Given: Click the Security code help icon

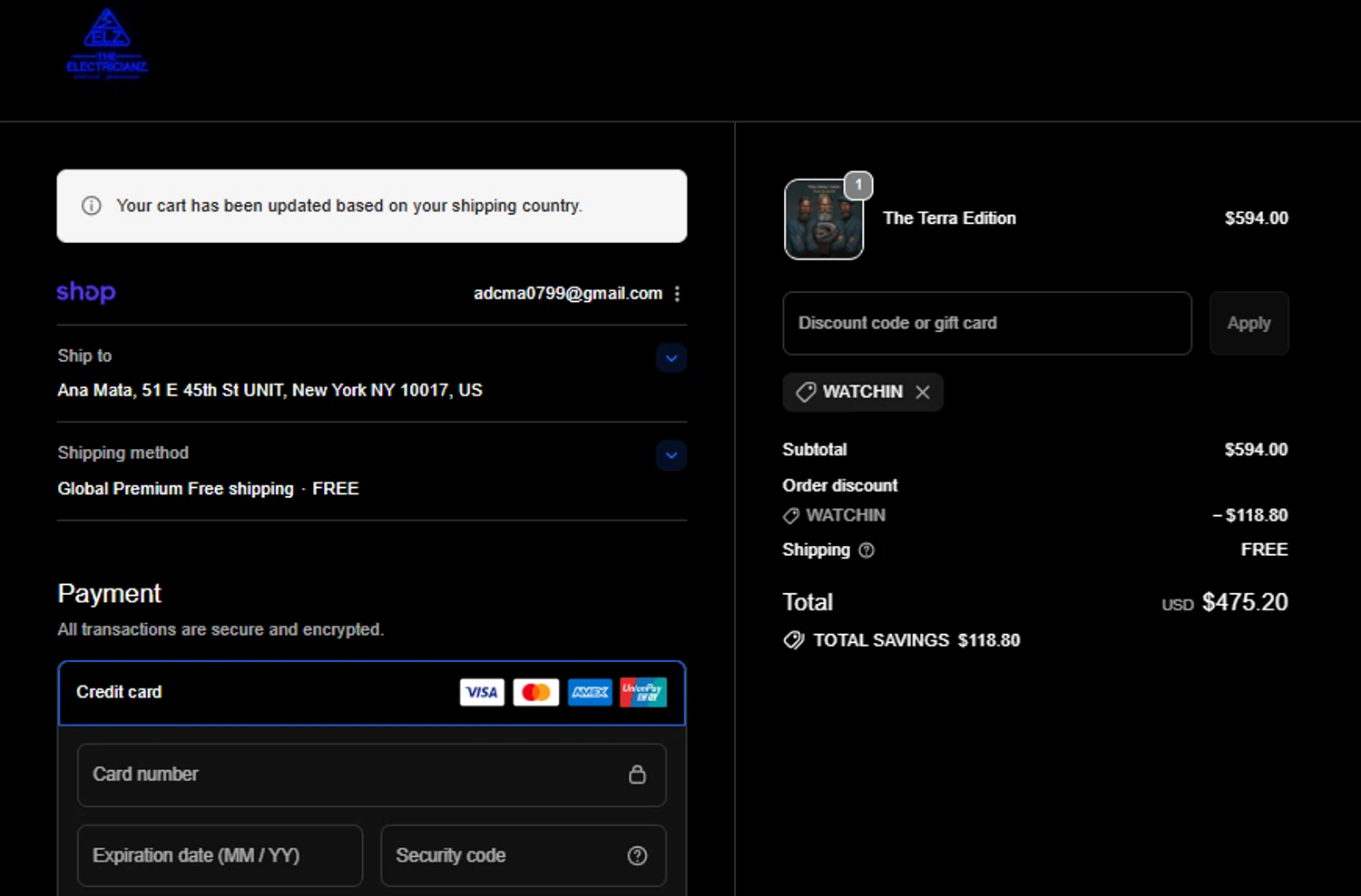Looking at the screenshot, I should click(638, 856).
